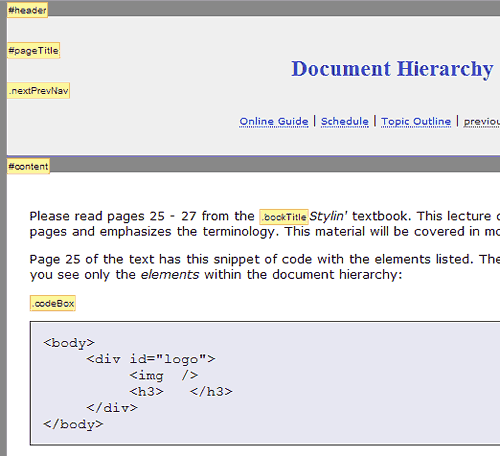
Task: Select the #pageTitle element label
Action: click(x=34, y=50)
